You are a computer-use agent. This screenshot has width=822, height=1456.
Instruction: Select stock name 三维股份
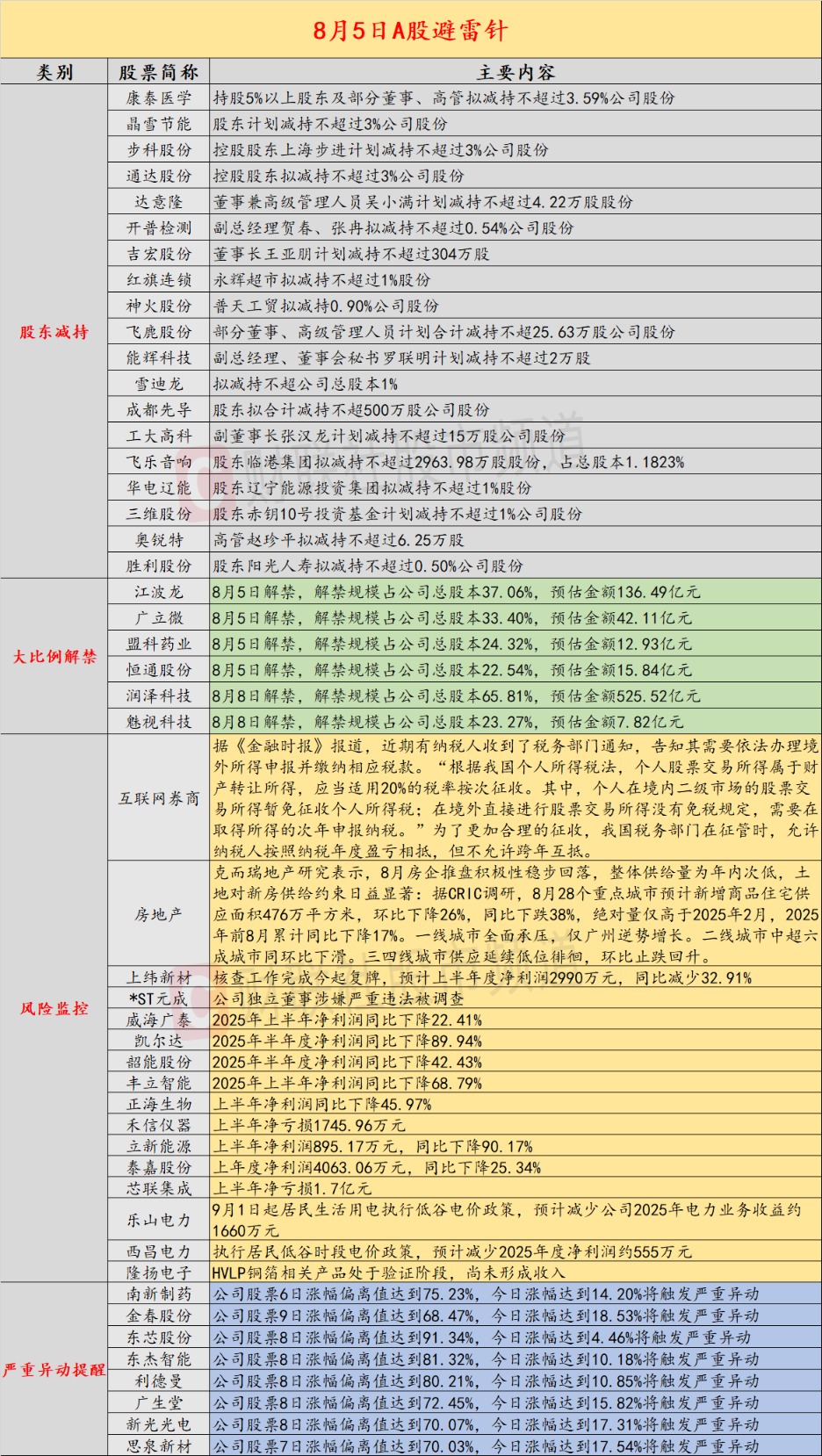click(x=159, y=514)
